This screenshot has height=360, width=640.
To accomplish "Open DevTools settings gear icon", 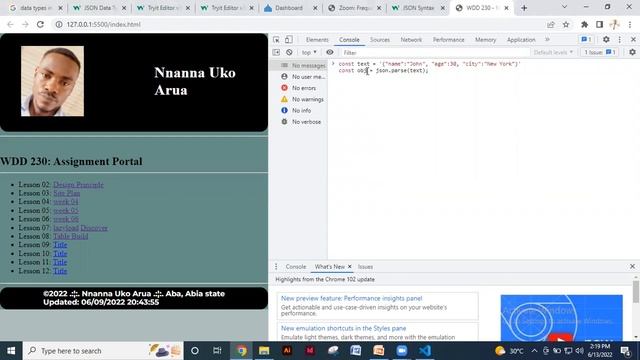I will pos(606,40).
